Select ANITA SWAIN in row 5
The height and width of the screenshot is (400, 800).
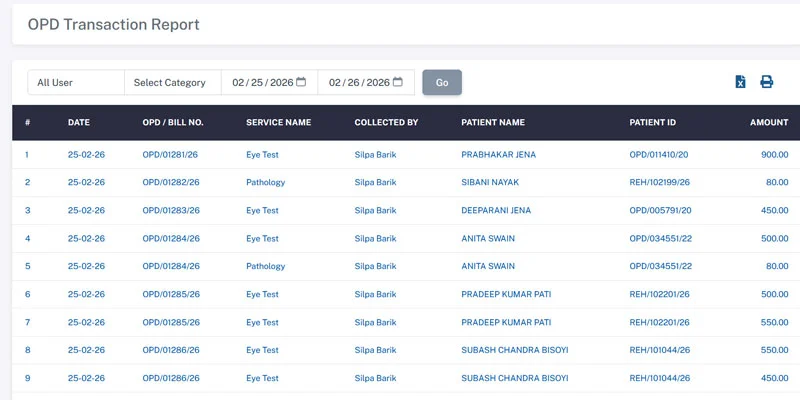coord(488,266)
